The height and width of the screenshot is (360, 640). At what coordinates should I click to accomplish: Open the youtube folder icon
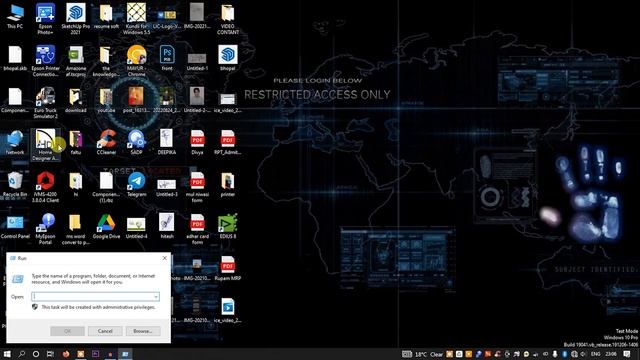[x=106, y=100]
